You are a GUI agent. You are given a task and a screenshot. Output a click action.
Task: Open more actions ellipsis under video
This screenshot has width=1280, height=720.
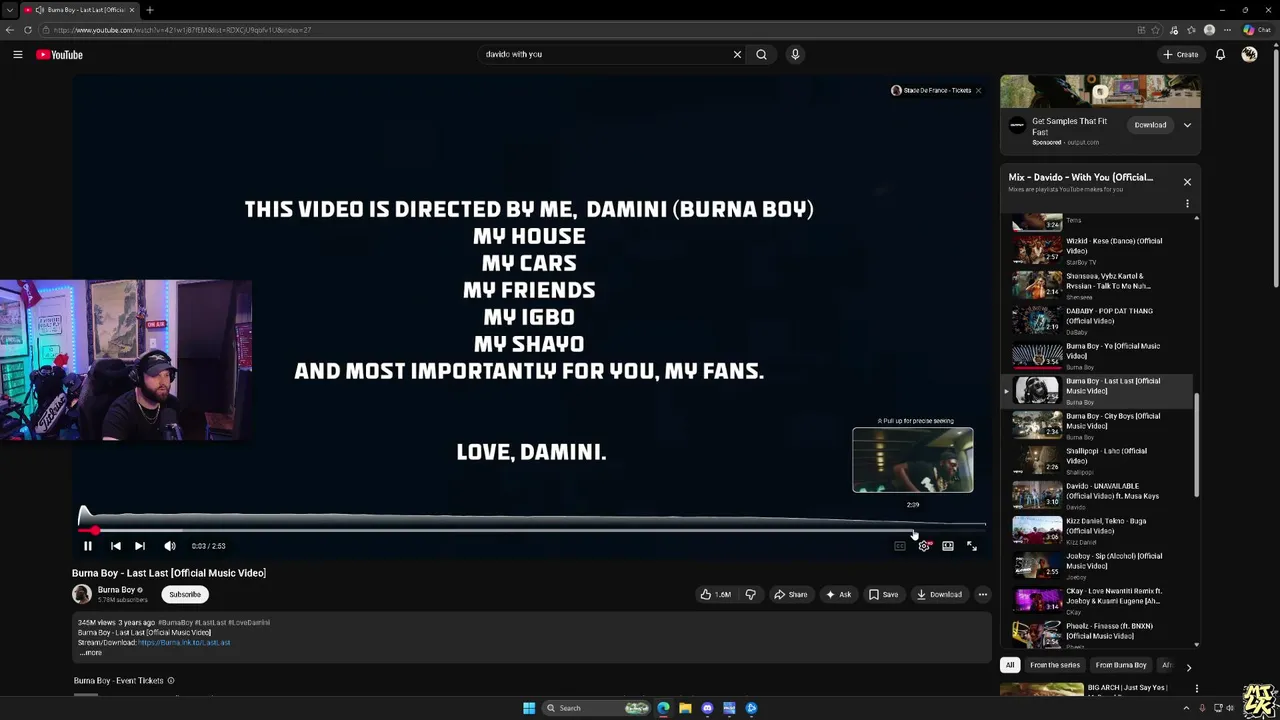tap(982, 594)
